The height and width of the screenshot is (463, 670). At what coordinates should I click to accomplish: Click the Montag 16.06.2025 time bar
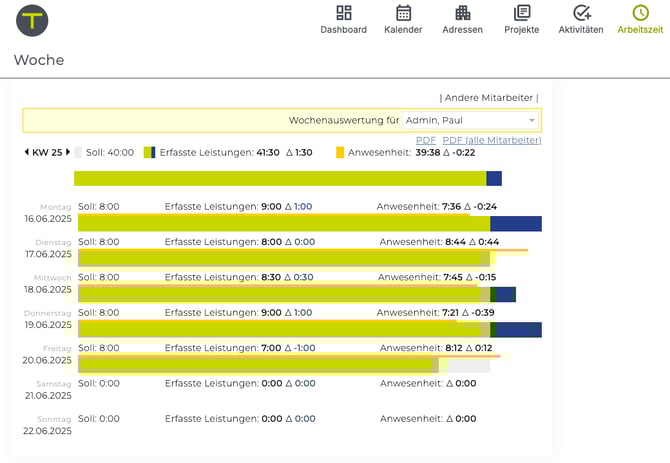310,223
